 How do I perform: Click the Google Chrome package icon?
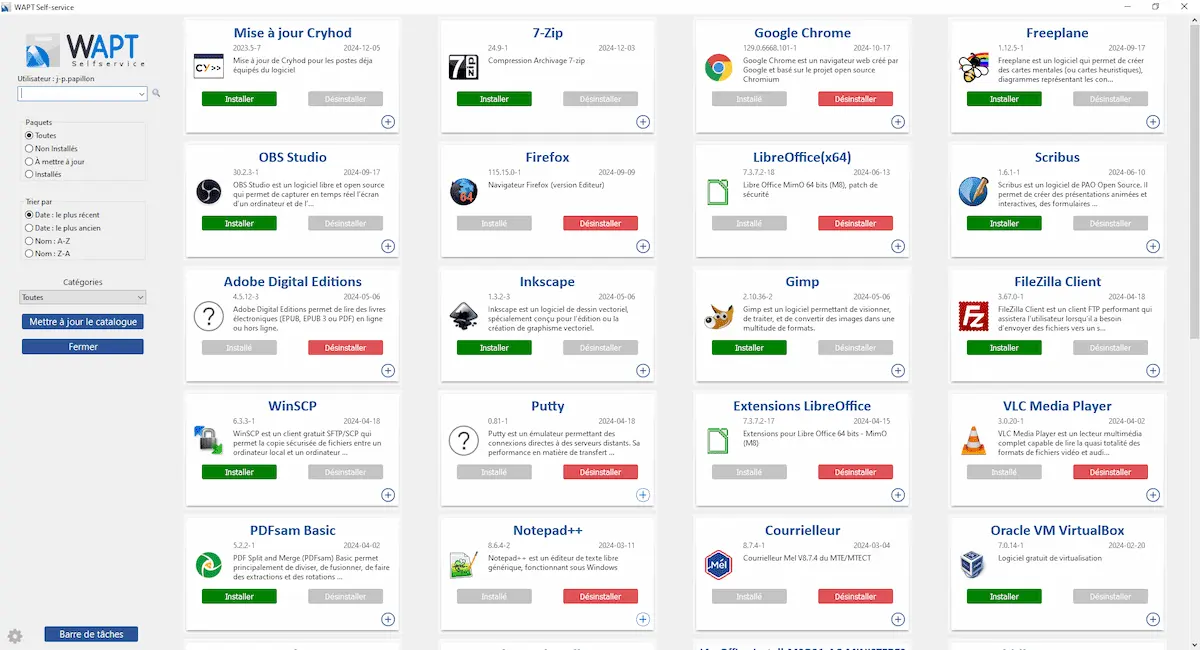tap(717, 67)
